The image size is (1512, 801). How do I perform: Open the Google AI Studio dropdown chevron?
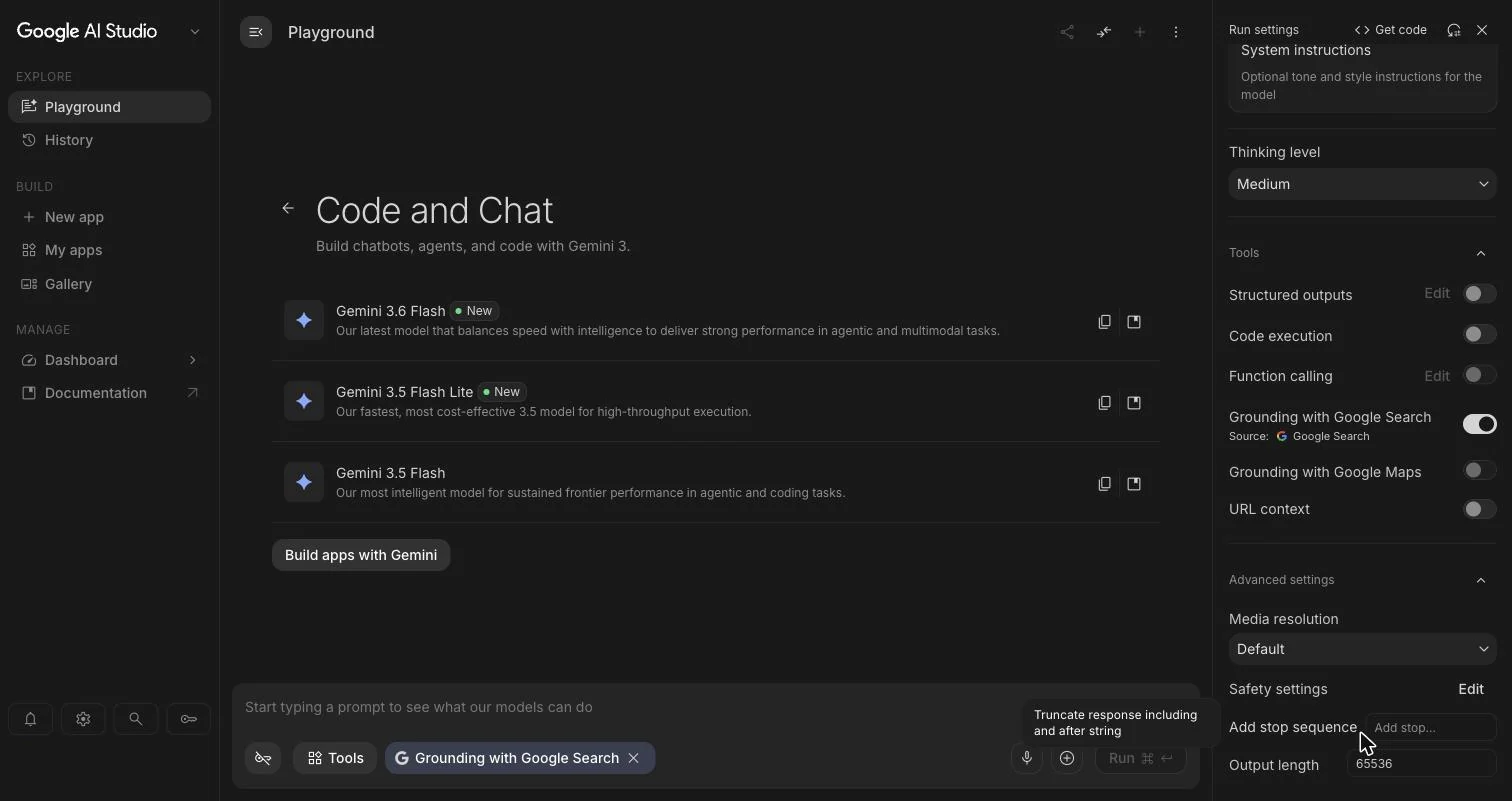pyautogui.click(x=195, y=32)
